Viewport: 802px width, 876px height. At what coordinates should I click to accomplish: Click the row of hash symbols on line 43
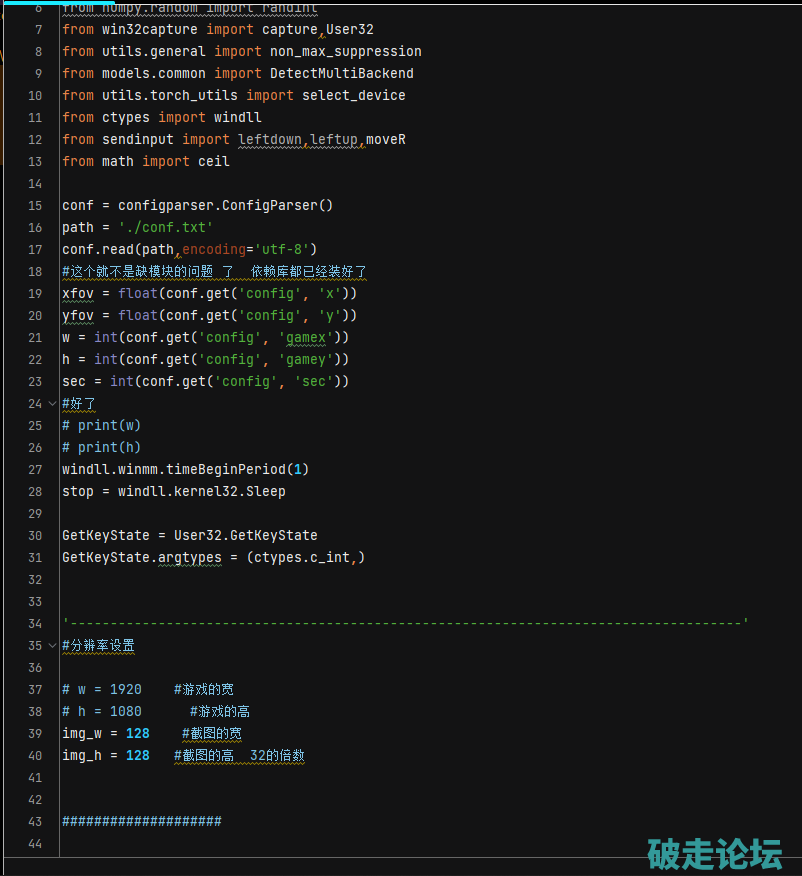point(141,821)
